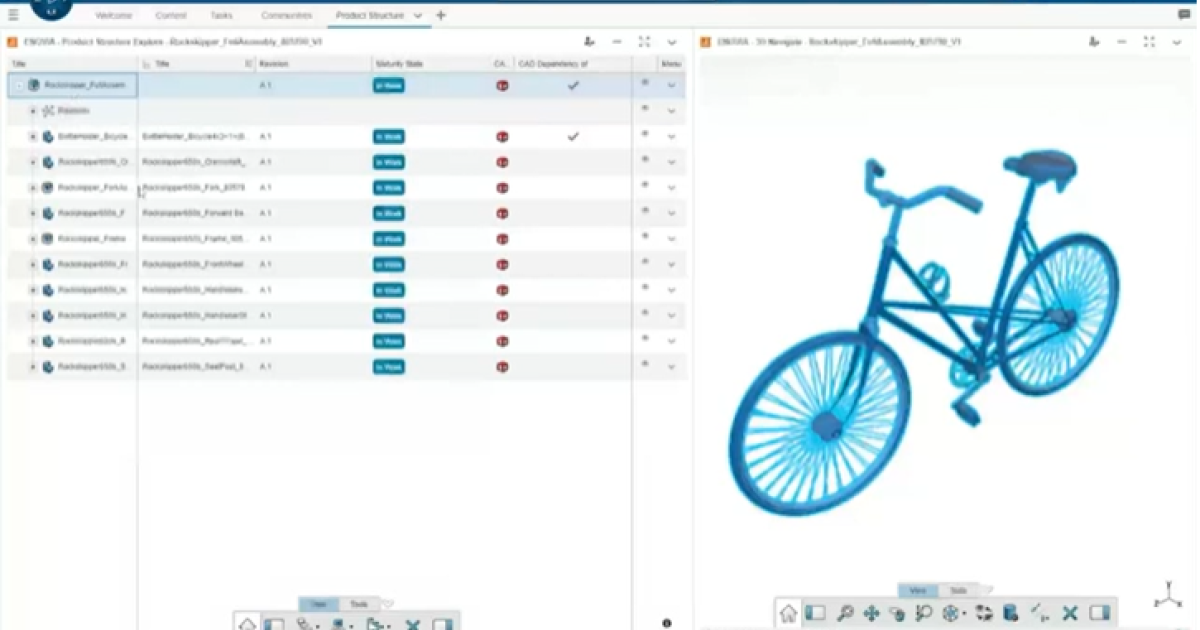
Task: Toggle eye visibility for second tree row
Action: point(645,109)
